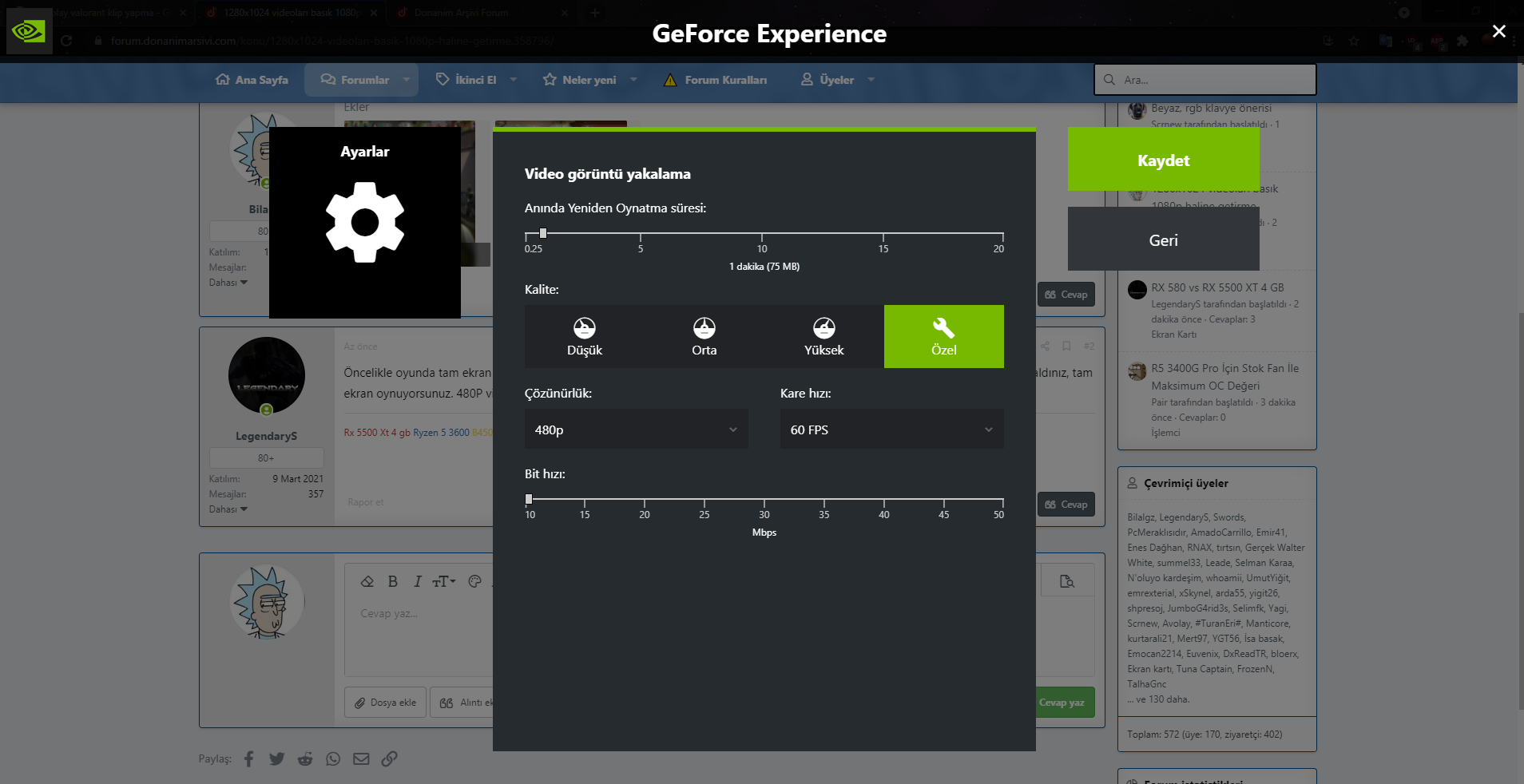
Task: Expand the Forumlar dropdown arrow
Action: (x=407, y=80)
